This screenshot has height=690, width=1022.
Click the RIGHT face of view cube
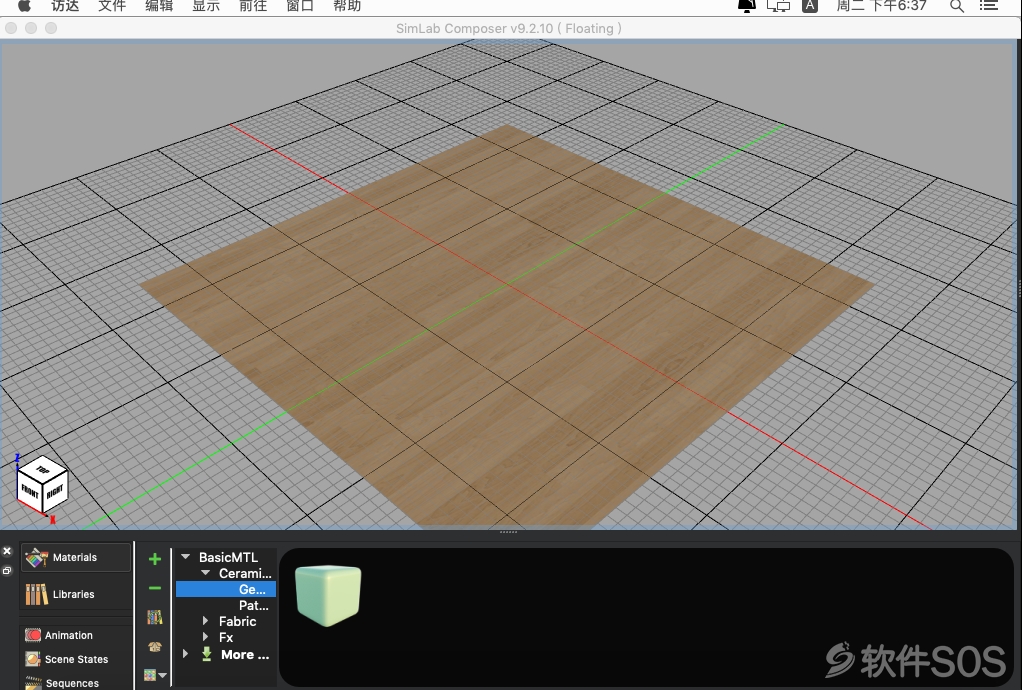tap(55, 492)
